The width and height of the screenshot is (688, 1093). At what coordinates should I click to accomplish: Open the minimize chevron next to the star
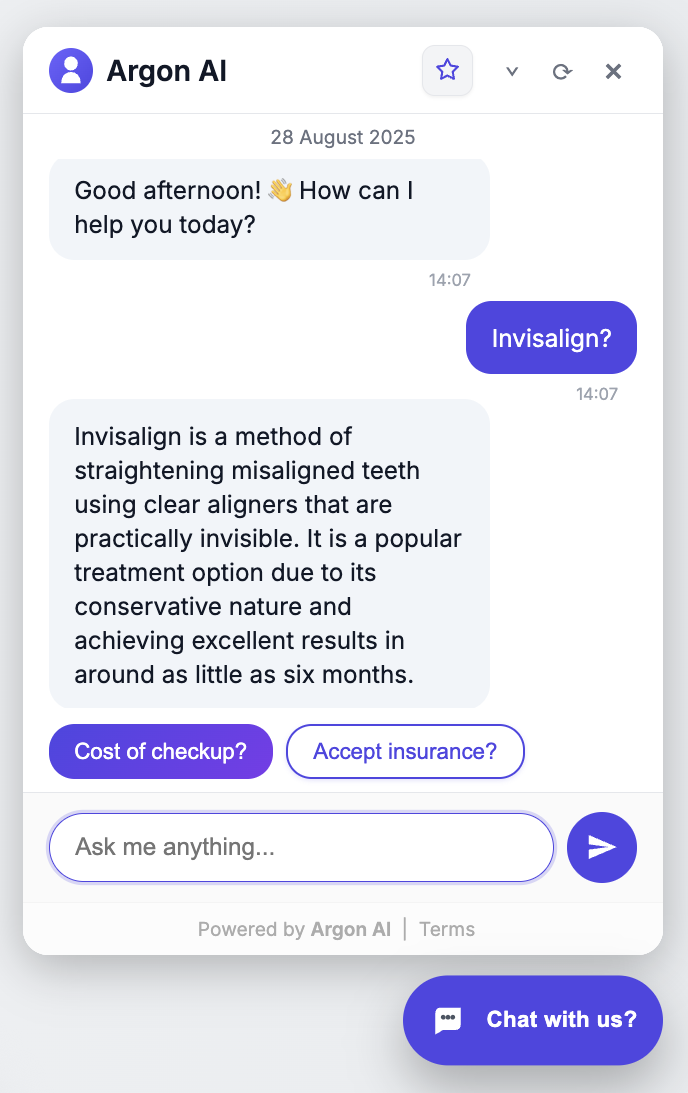tap(511, 72)
